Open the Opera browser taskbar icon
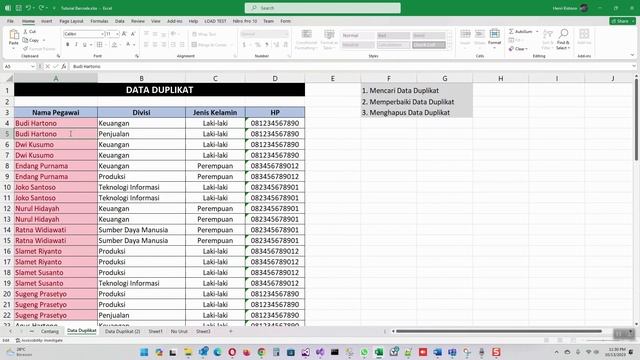This screenshot has height=360, width=640. pyautogui.click(x=232, y=352)
